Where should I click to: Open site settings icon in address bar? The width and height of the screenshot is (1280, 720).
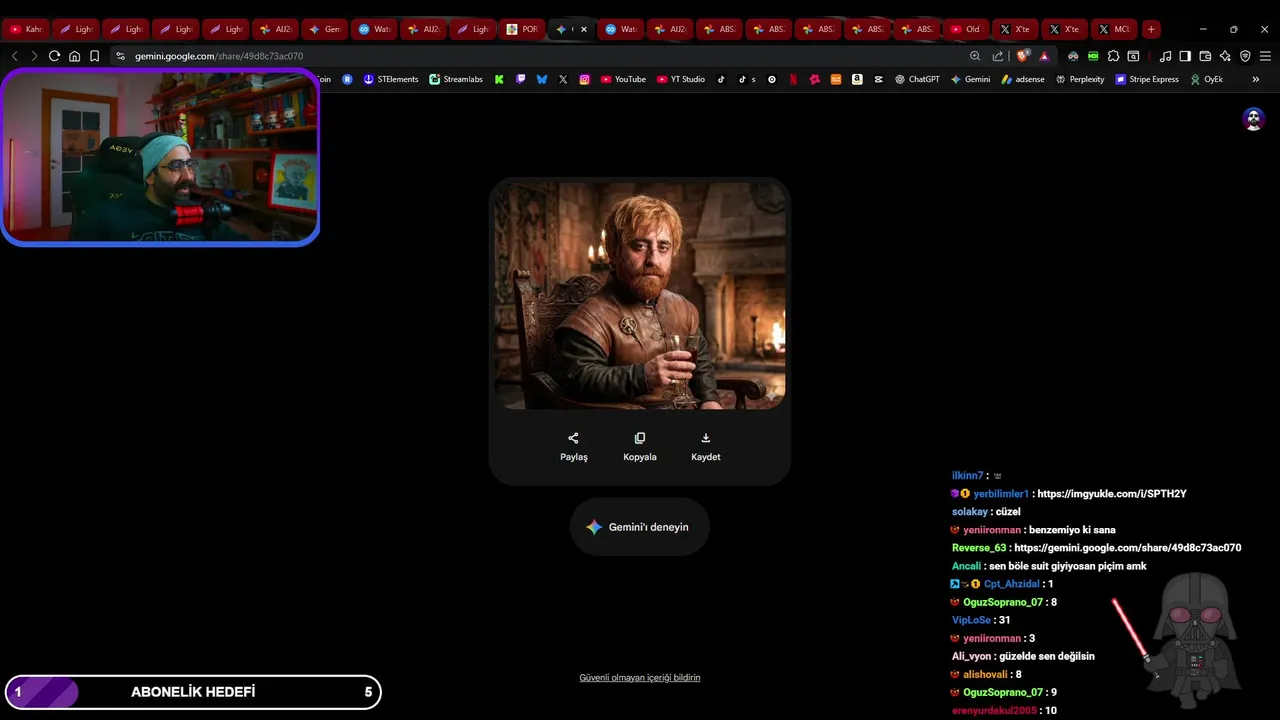tap(120, 56)
